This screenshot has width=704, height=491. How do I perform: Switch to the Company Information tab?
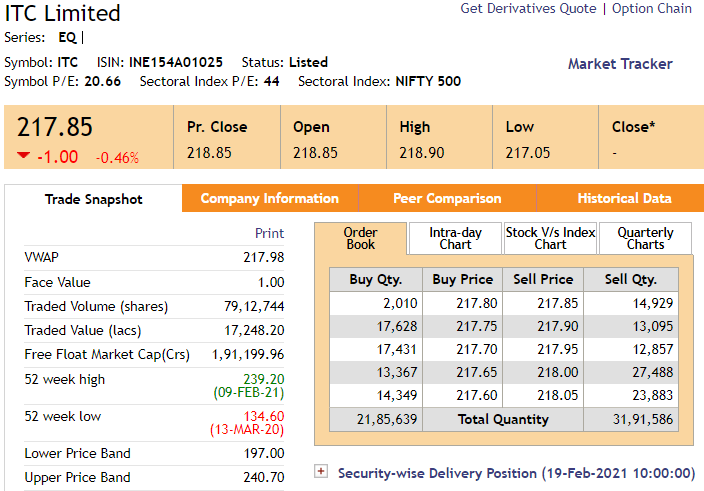pyautogui.click(x=270, y=199)
